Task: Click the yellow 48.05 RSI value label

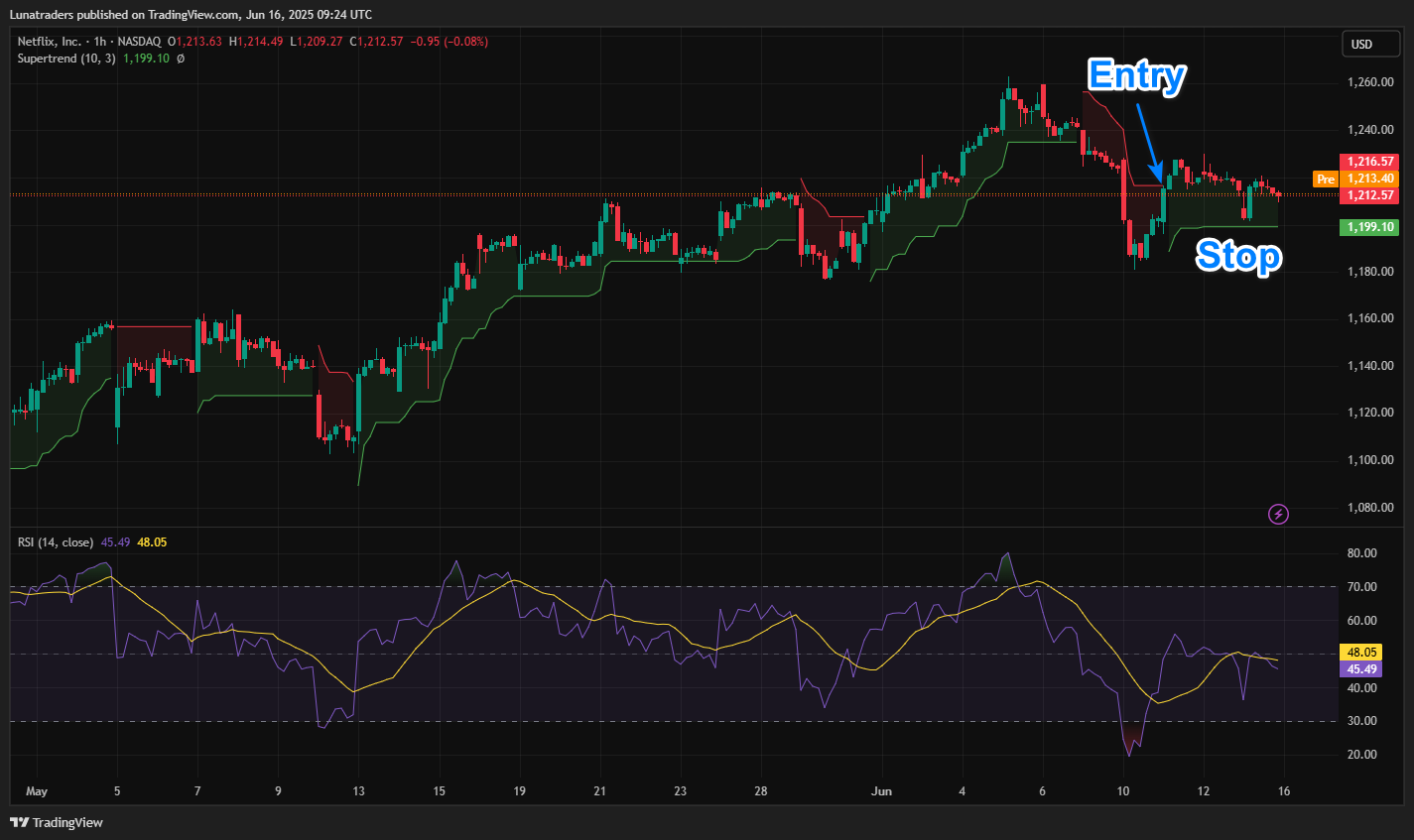Action: click(1360, 653)
